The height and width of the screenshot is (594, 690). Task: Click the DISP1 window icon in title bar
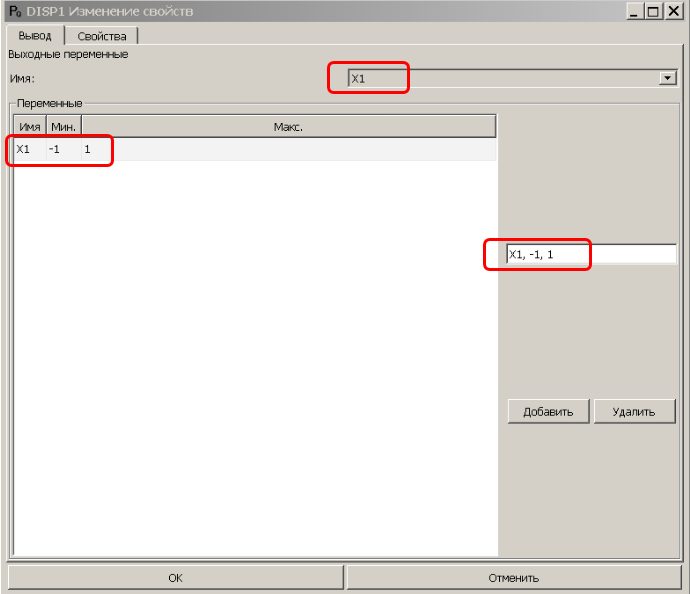tap(13, 11)
